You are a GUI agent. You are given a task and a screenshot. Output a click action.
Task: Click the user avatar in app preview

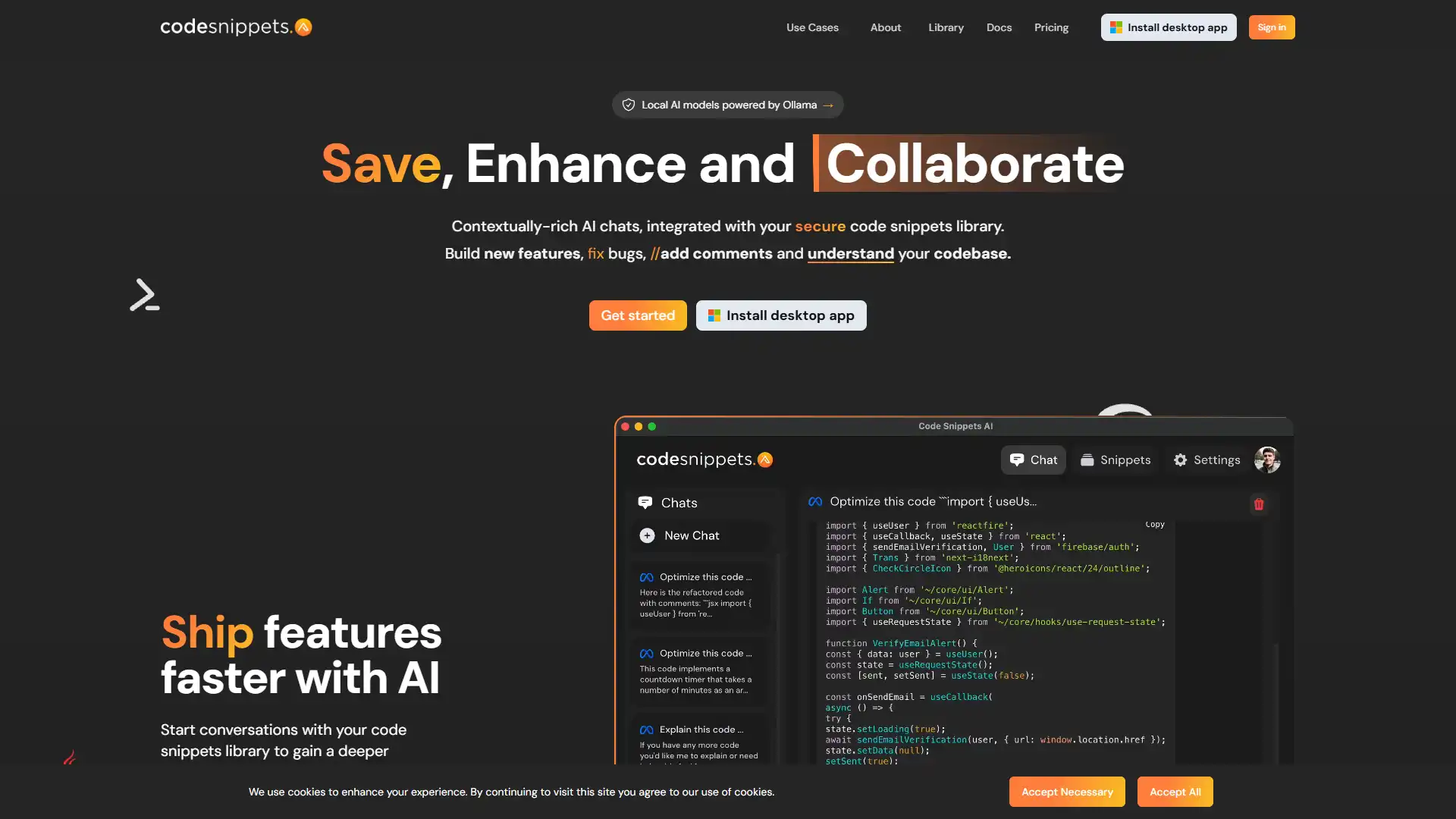pos(1267,460)
